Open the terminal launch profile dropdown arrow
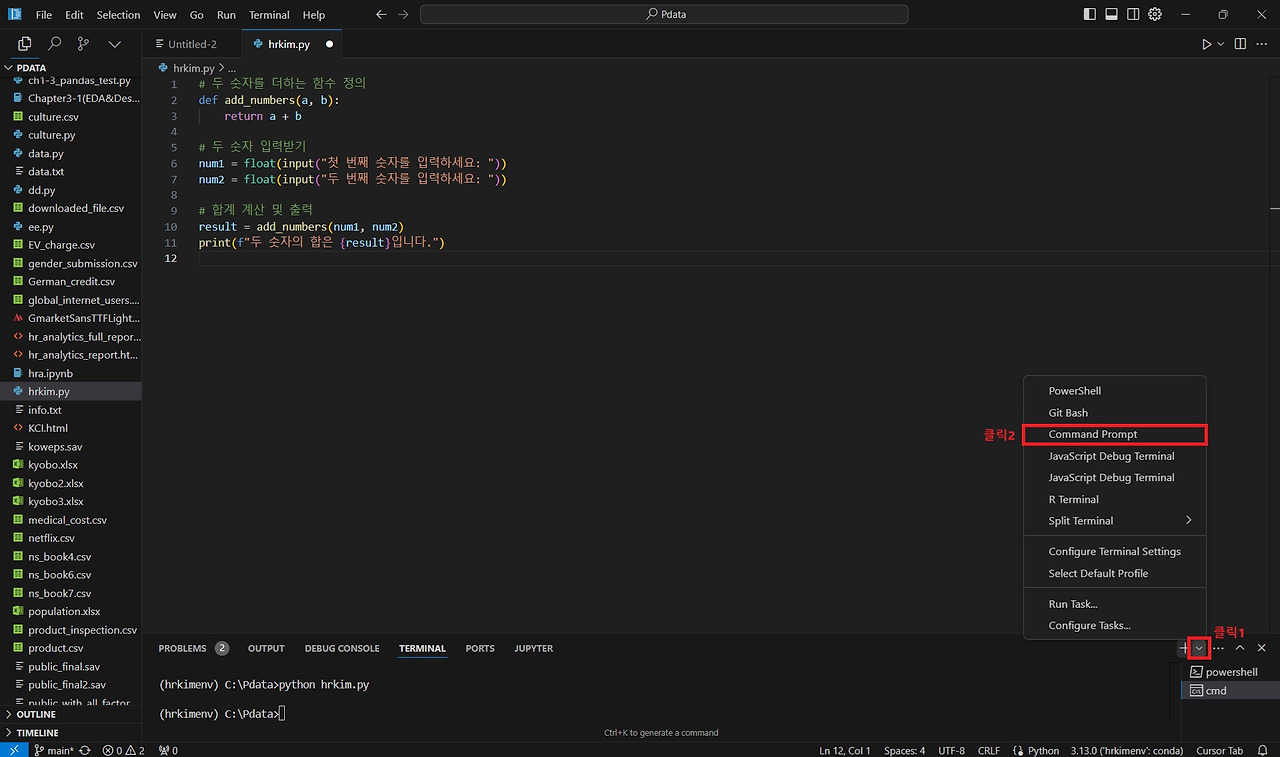The image size is (1280, 757). pyautogui.click(x=1199, y=649)
